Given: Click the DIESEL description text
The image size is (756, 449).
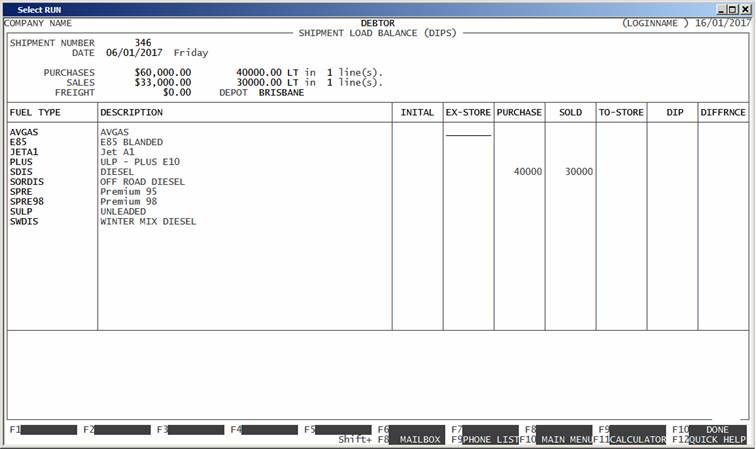Looking at the screenshot, I should (x=117, y=172).
